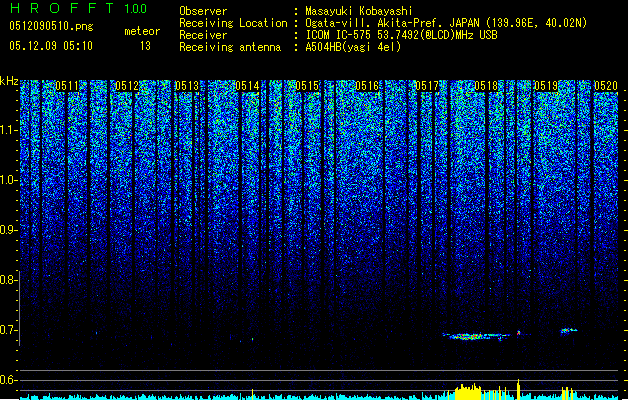Screen dimensions: 629x400
Task: Click the 0520 time marker
Action: point(606,86)
